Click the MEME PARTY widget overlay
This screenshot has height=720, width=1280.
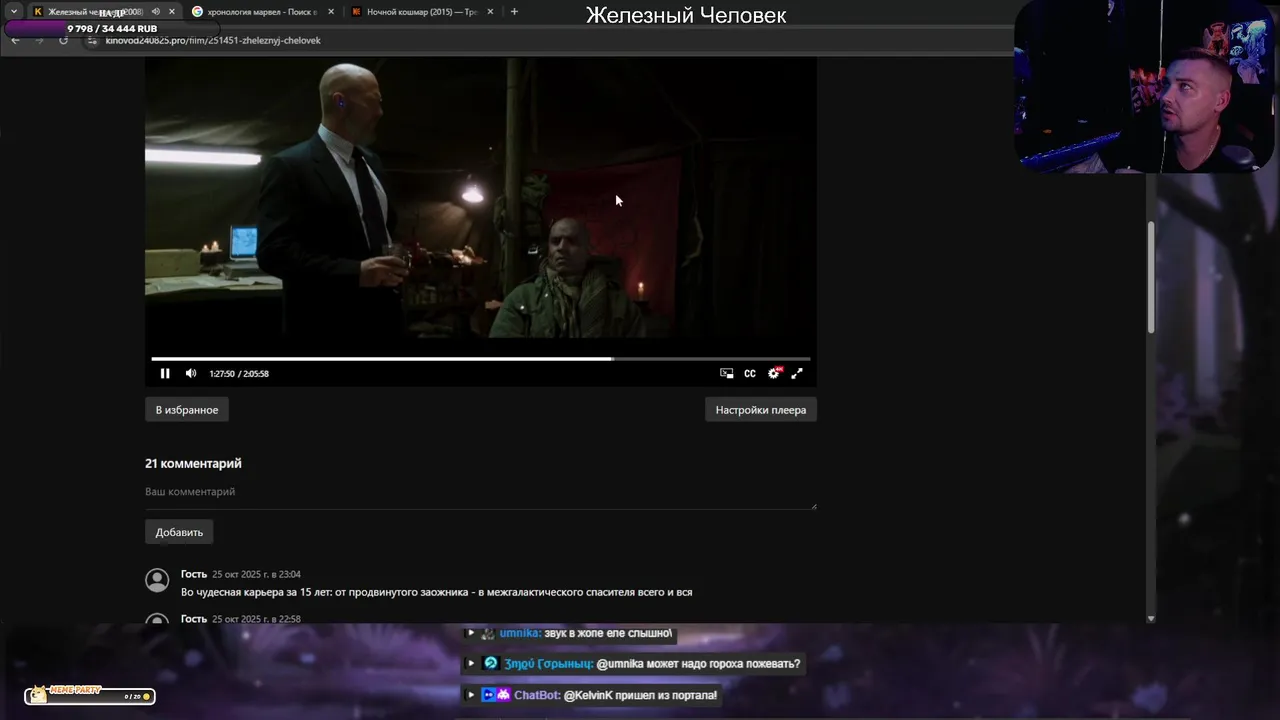coord(90,694)
